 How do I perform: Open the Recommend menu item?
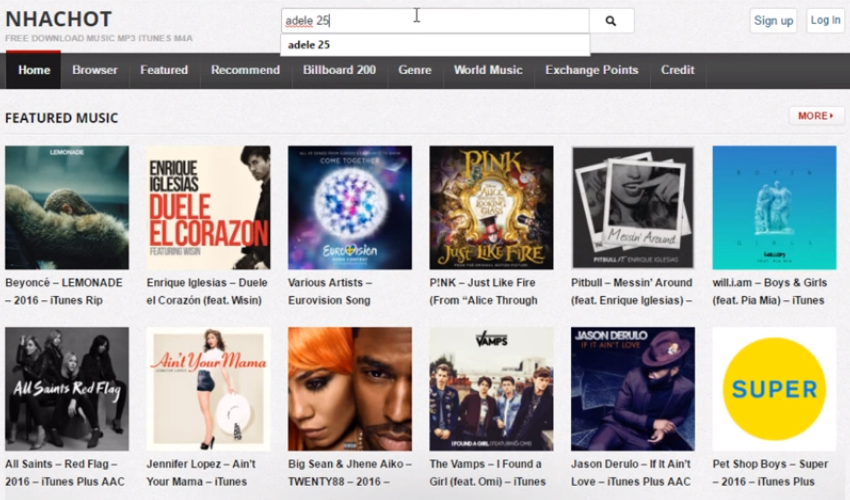245,70
